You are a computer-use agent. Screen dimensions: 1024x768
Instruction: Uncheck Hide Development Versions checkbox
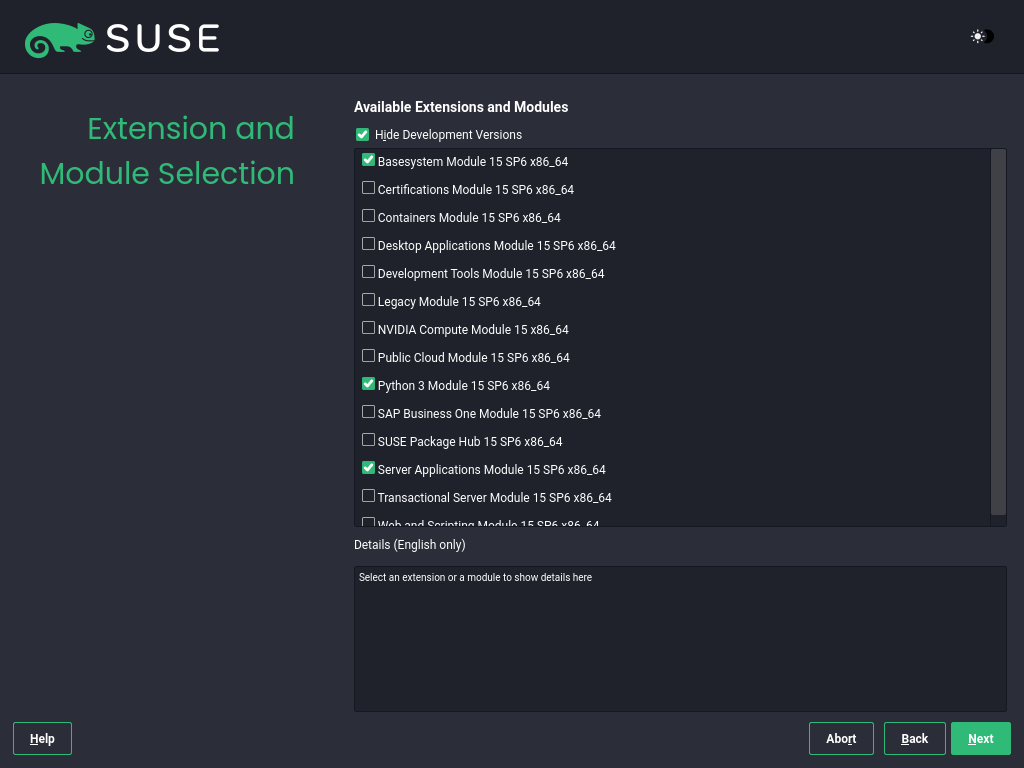(x=362, y=135)
